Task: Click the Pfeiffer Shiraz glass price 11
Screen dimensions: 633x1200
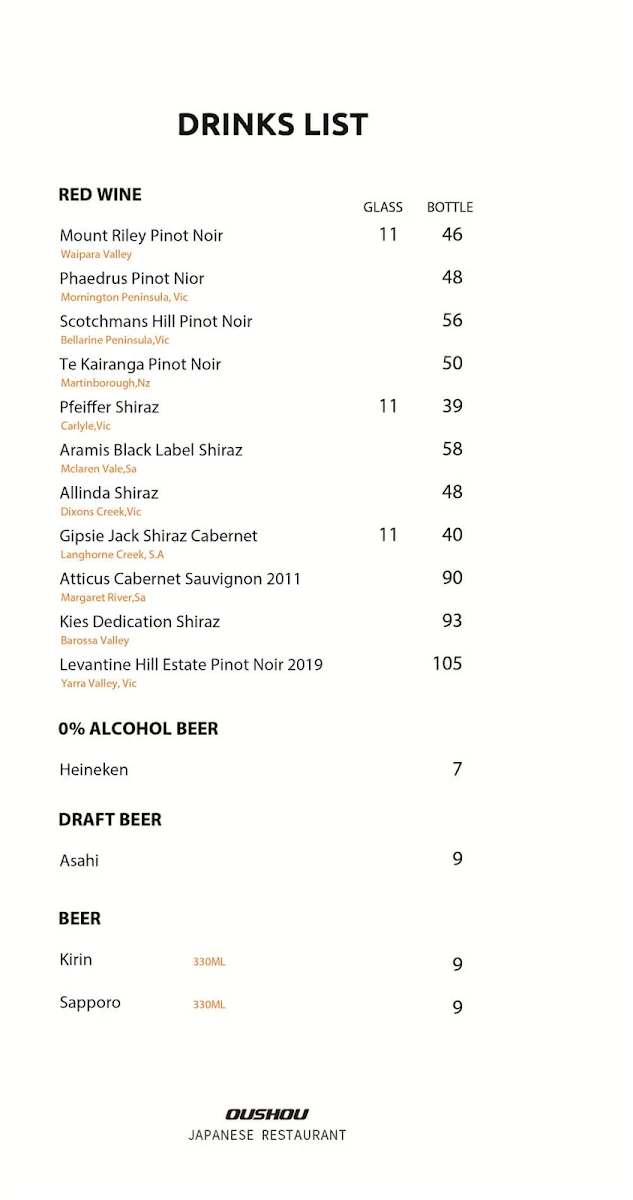Action: click(x=388, y=406)
